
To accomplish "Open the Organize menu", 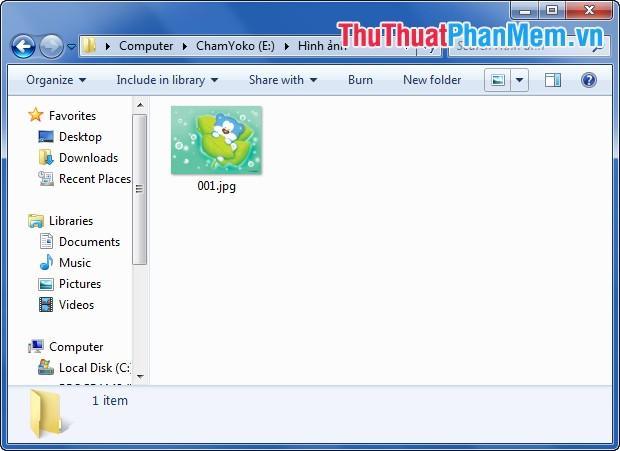I will 56,80.
